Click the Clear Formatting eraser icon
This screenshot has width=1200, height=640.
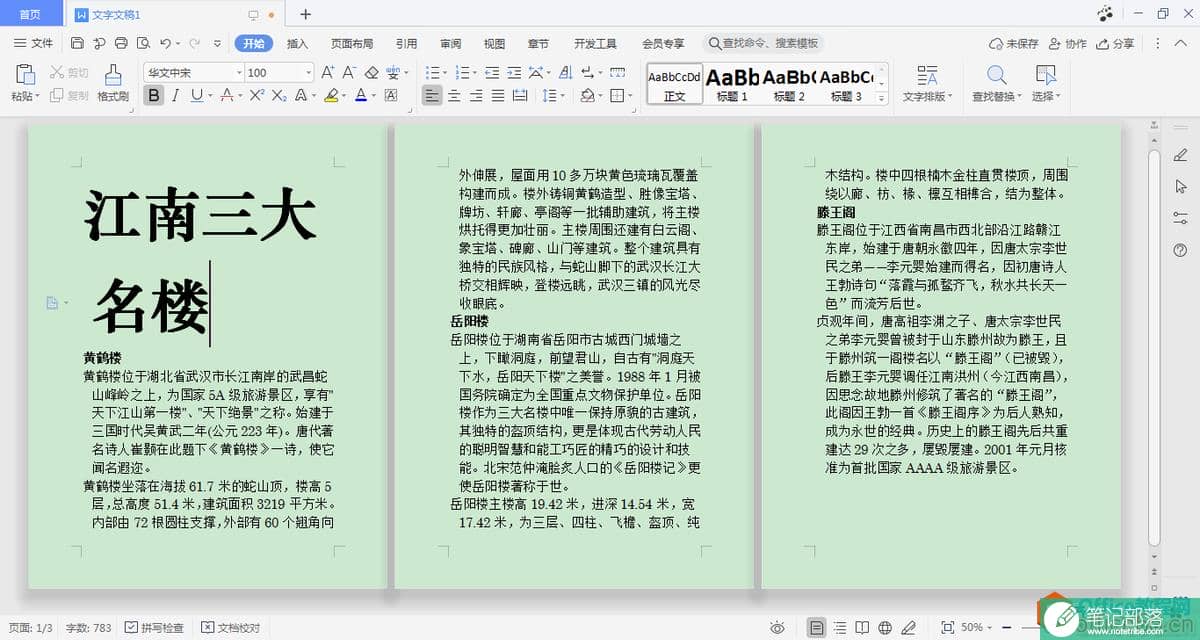click(371, 73)
